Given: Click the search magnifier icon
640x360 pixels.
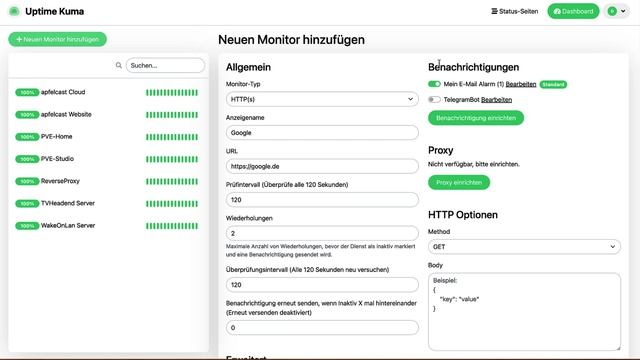Looking at the screenshot, I should [118, 65].
